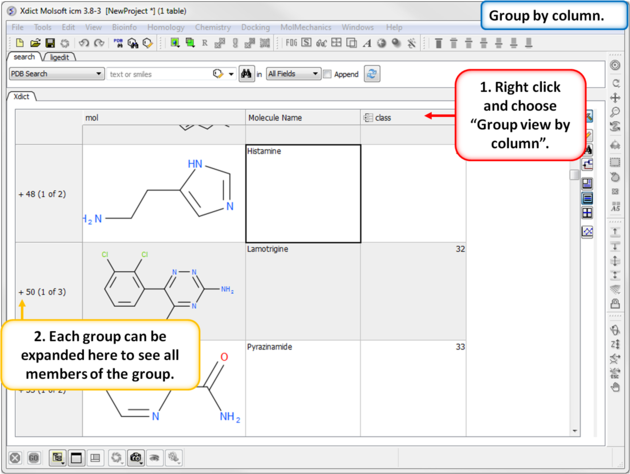Select the Histamine molecule name cell

[303, 193]
